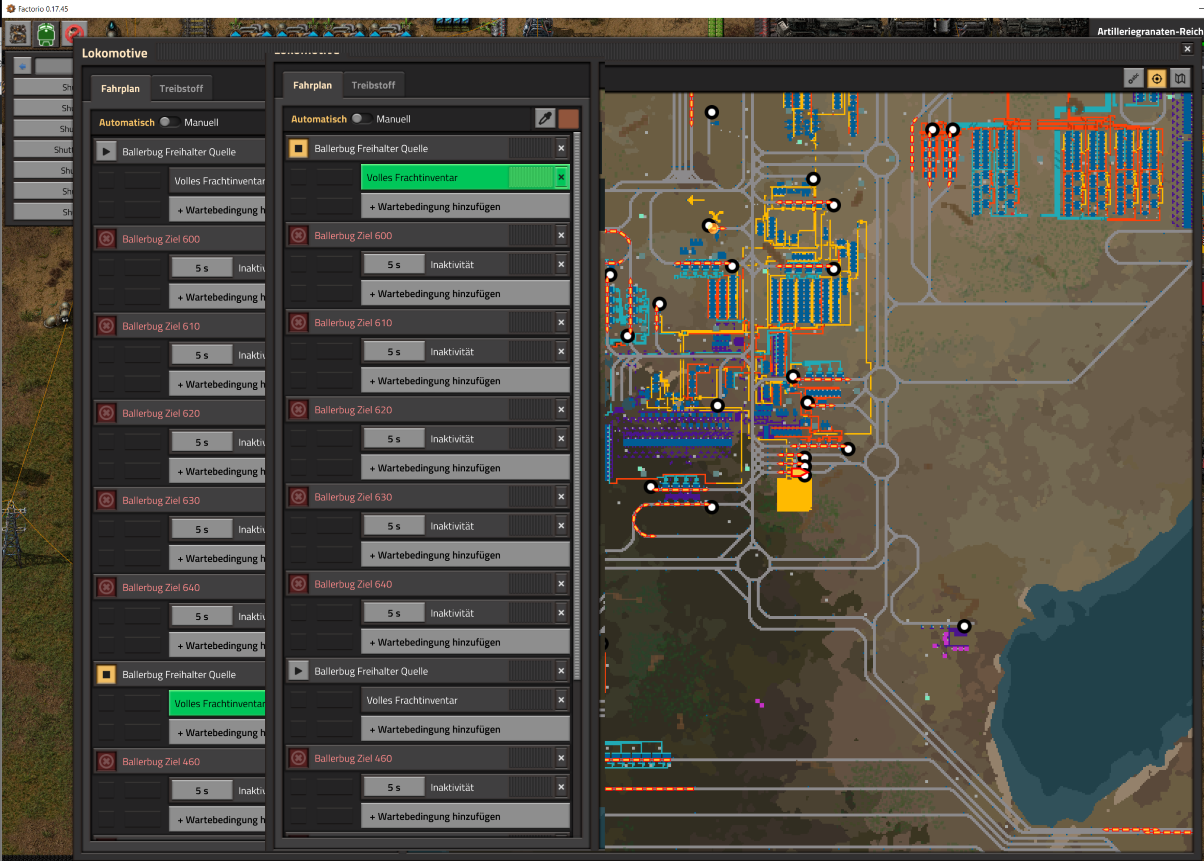Image resolution: width=1204 pixels, height=861 pixels.
Task: Open the full map via the map icon
Action: coord(1181,78)
